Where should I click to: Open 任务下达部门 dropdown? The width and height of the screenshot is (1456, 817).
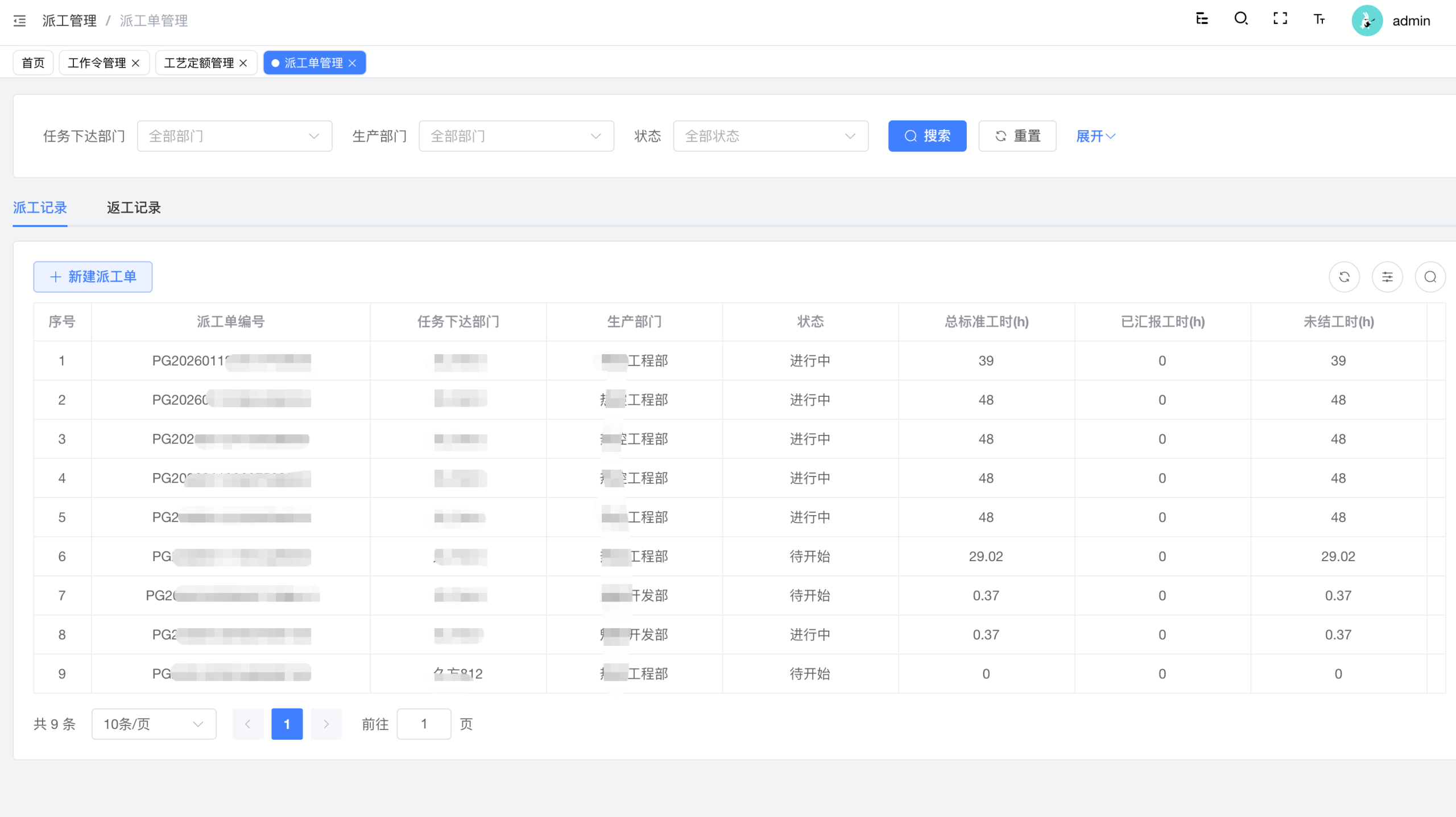[235, 136]
